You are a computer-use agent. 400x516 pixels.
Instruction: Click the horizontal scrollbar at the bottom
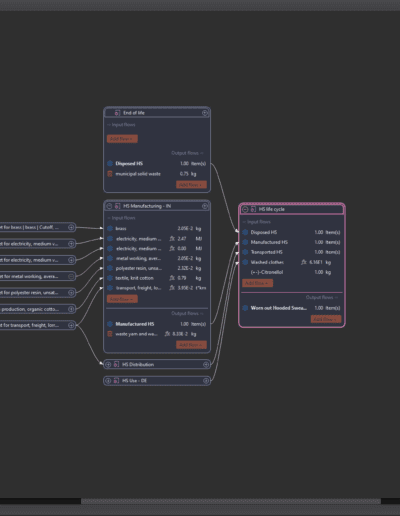(231, 501)
